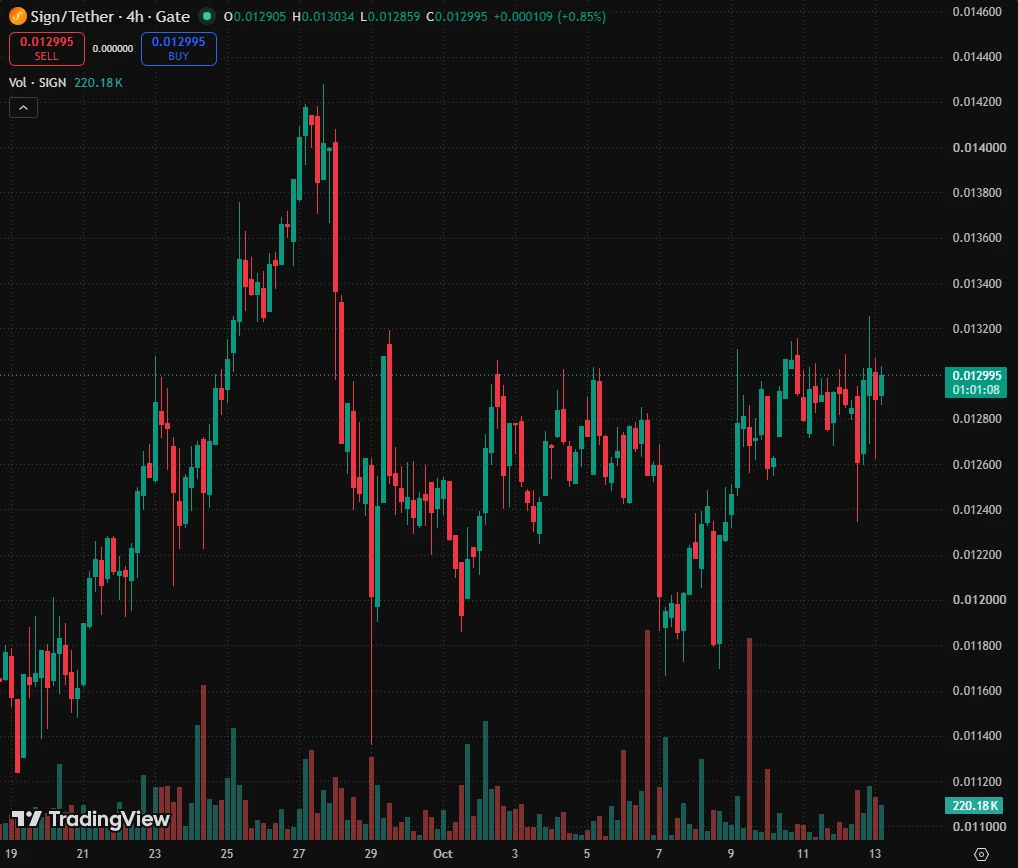
Task: Click the 0.000000 spread value
Action: [x=113, y=49]
